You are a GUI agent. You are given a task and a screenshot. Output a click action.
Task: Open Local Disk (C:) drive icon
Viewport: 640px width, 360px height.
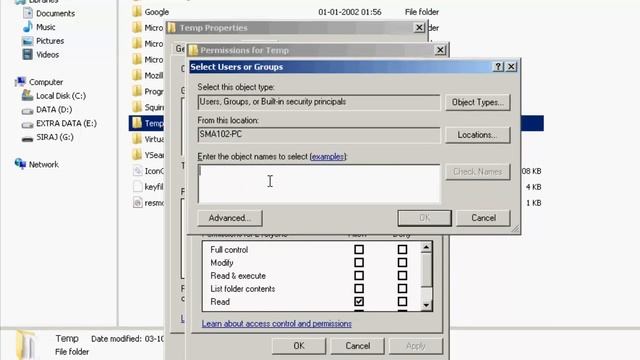[x=27, y=96]
